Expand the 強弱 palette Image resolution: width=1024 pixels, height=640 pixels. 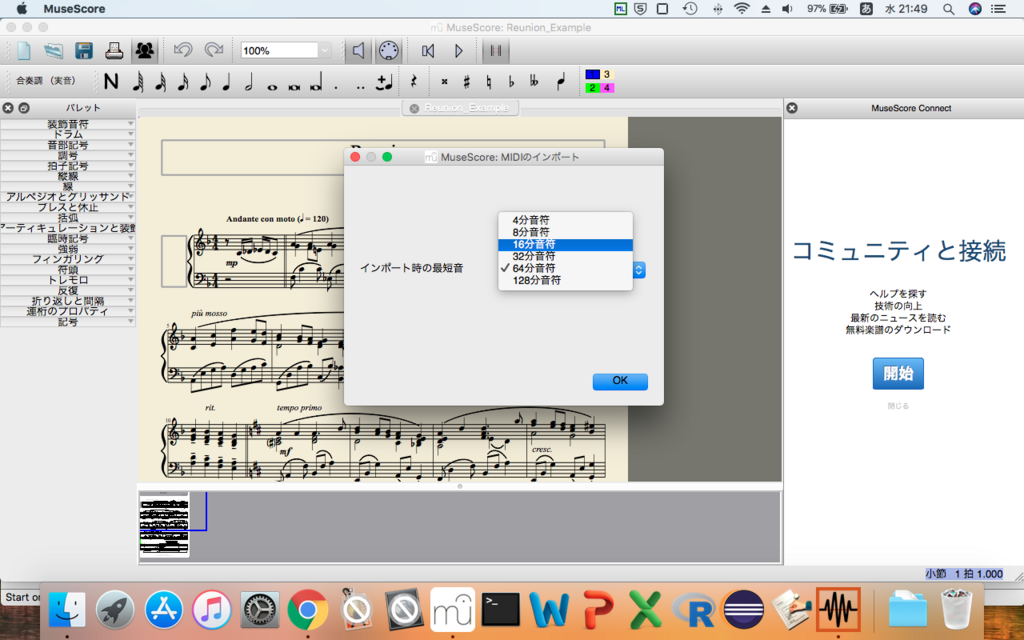coord(68,249)
